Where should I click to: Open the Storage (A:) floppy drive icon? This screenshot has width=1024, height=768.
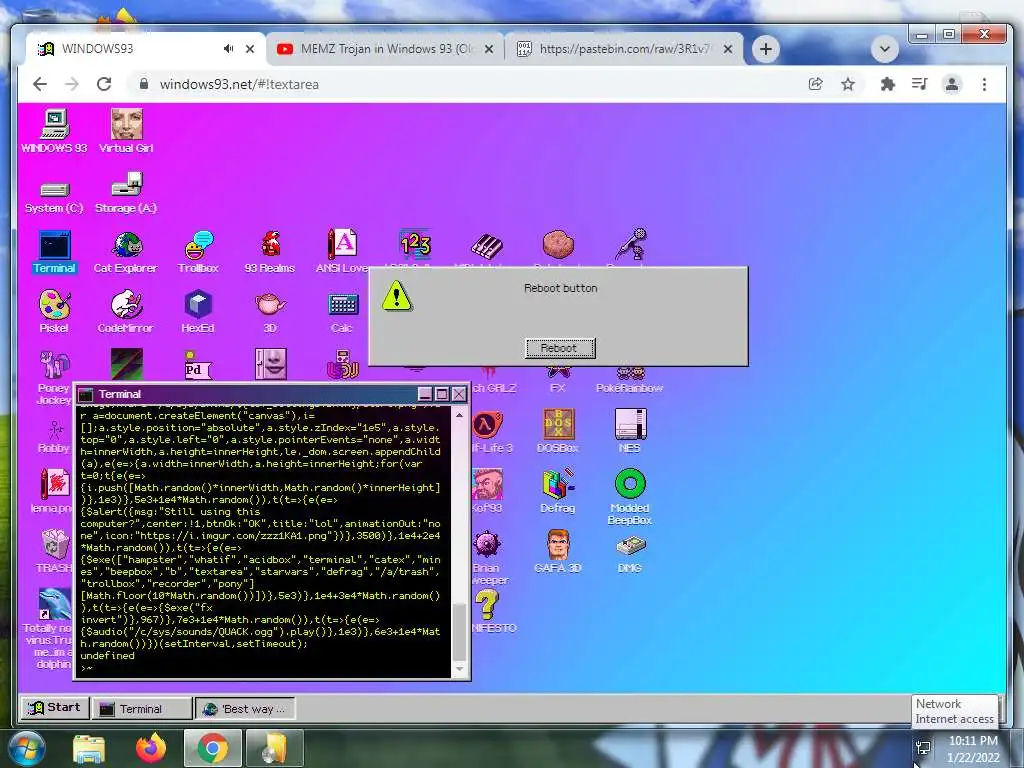126,193
